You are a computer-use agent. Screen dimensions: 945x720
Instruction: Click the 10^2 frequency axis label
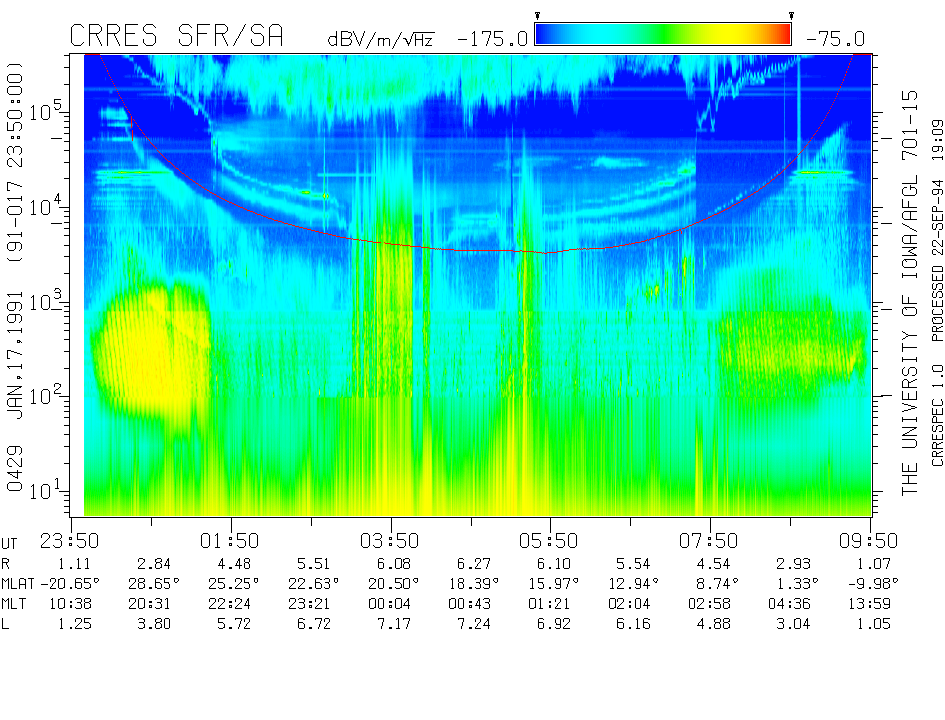point(45,395)
